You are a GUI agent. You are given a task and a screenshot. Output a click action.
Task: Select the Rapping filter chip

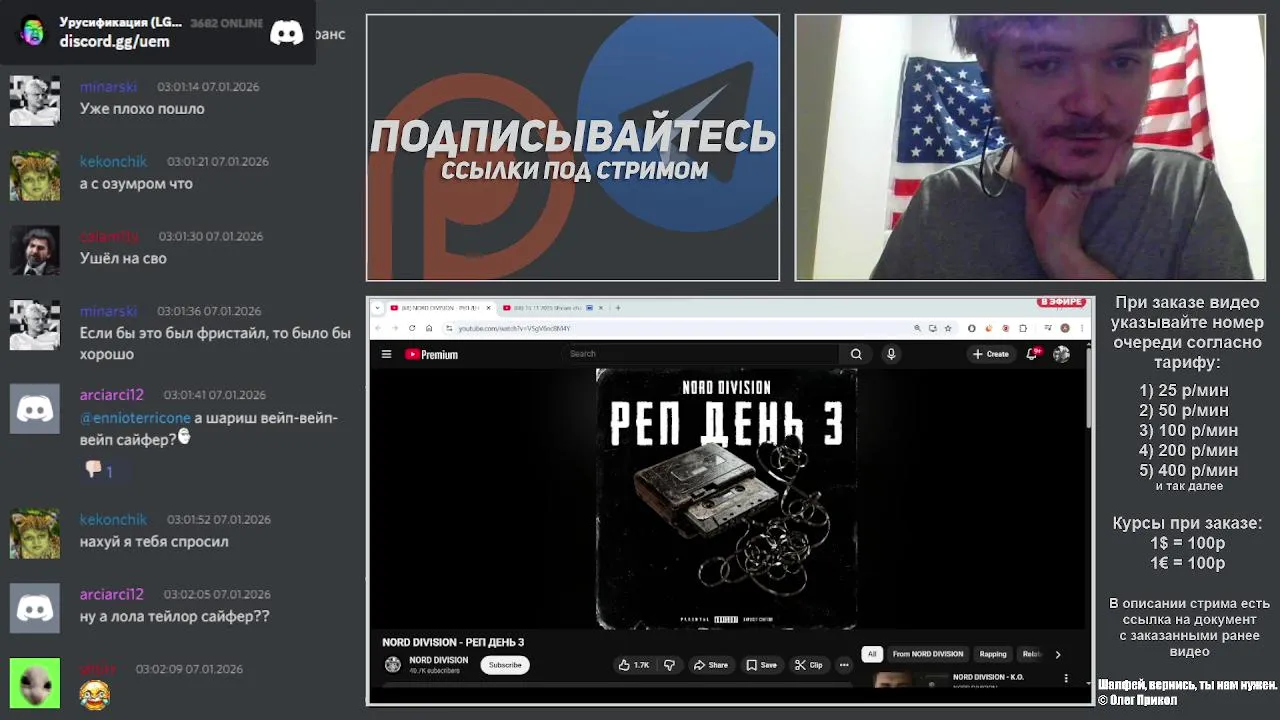tap(993, 654)
